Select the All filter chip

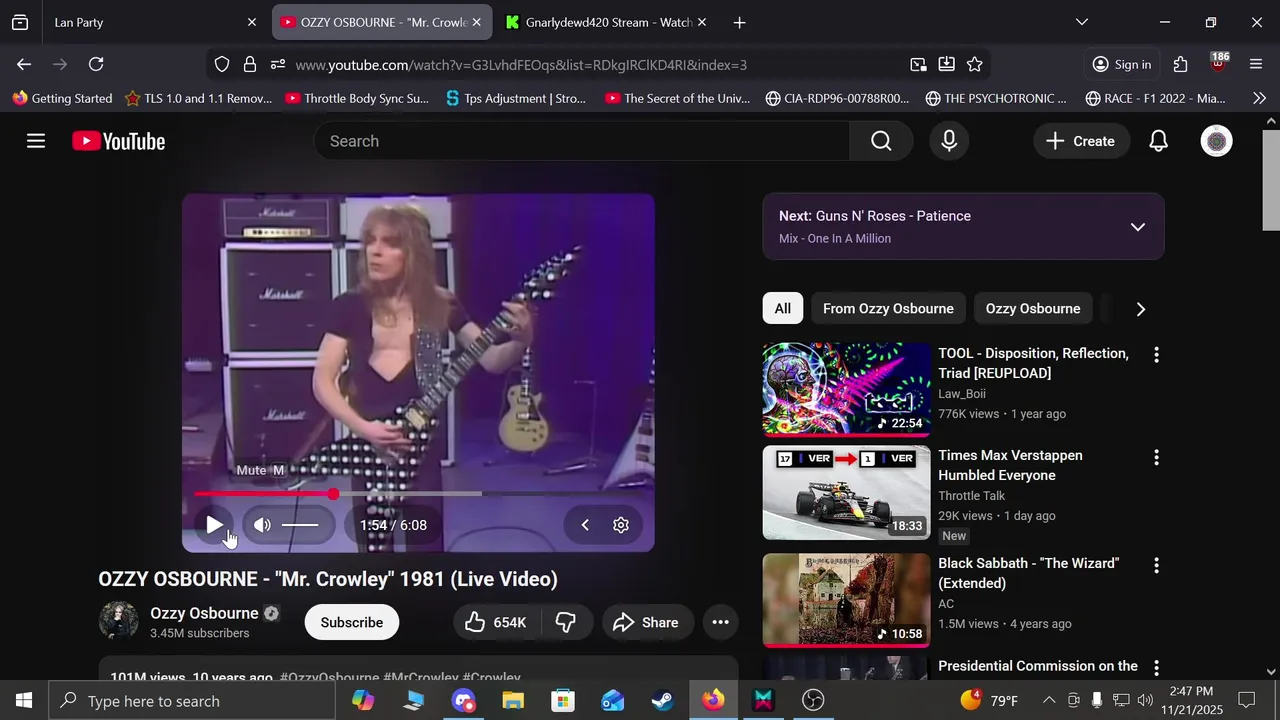pyautogui.click(x=782, y=308)
